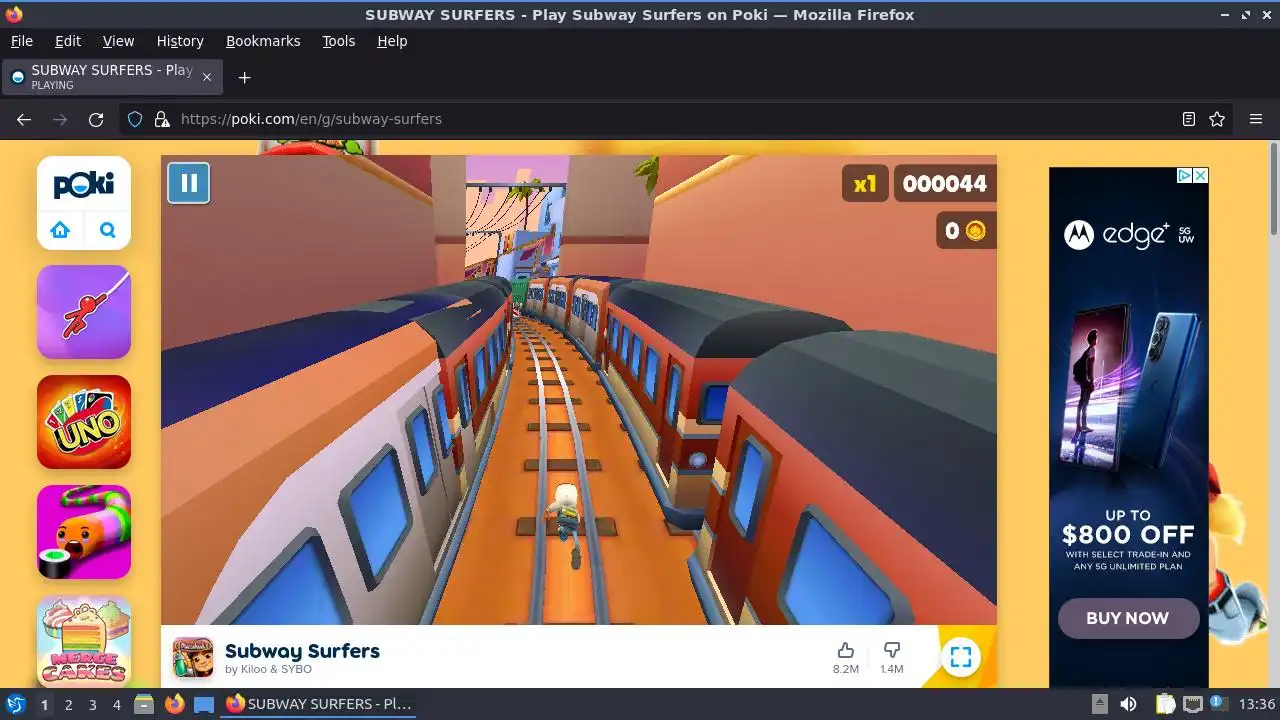Screen dimensions: 1280x720
Task: Open the Merge Cakes game thumbnail
Action: 84,641
